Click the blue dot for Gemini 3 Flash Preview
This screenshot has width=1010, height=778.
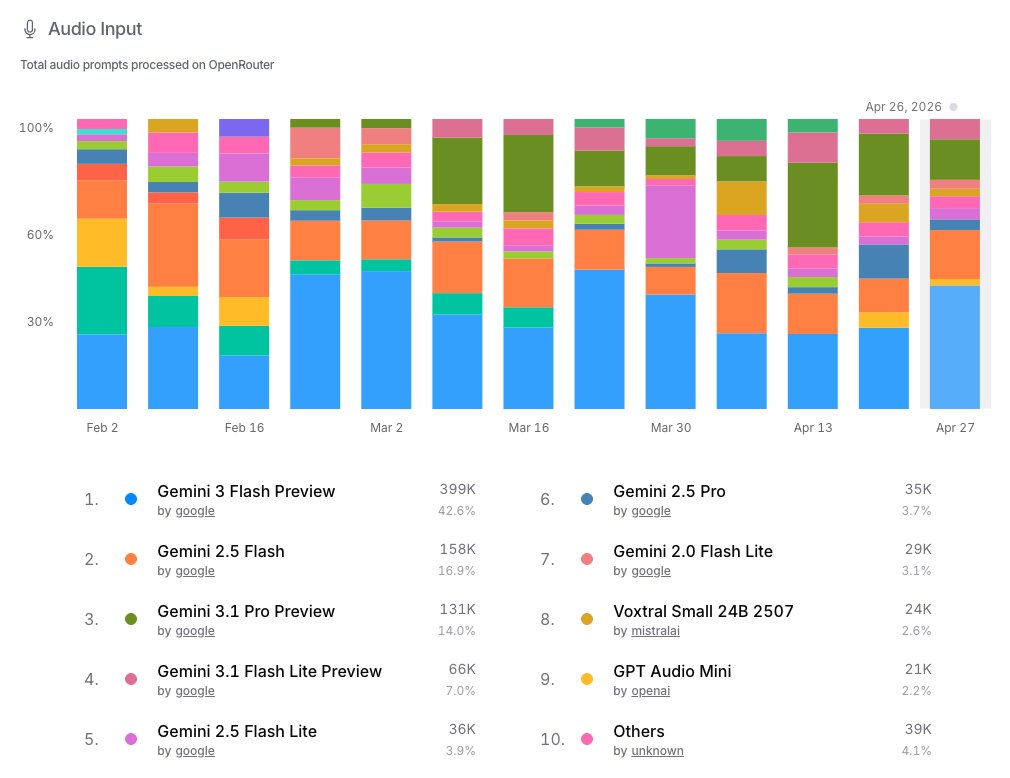click(x=131, y=499)
